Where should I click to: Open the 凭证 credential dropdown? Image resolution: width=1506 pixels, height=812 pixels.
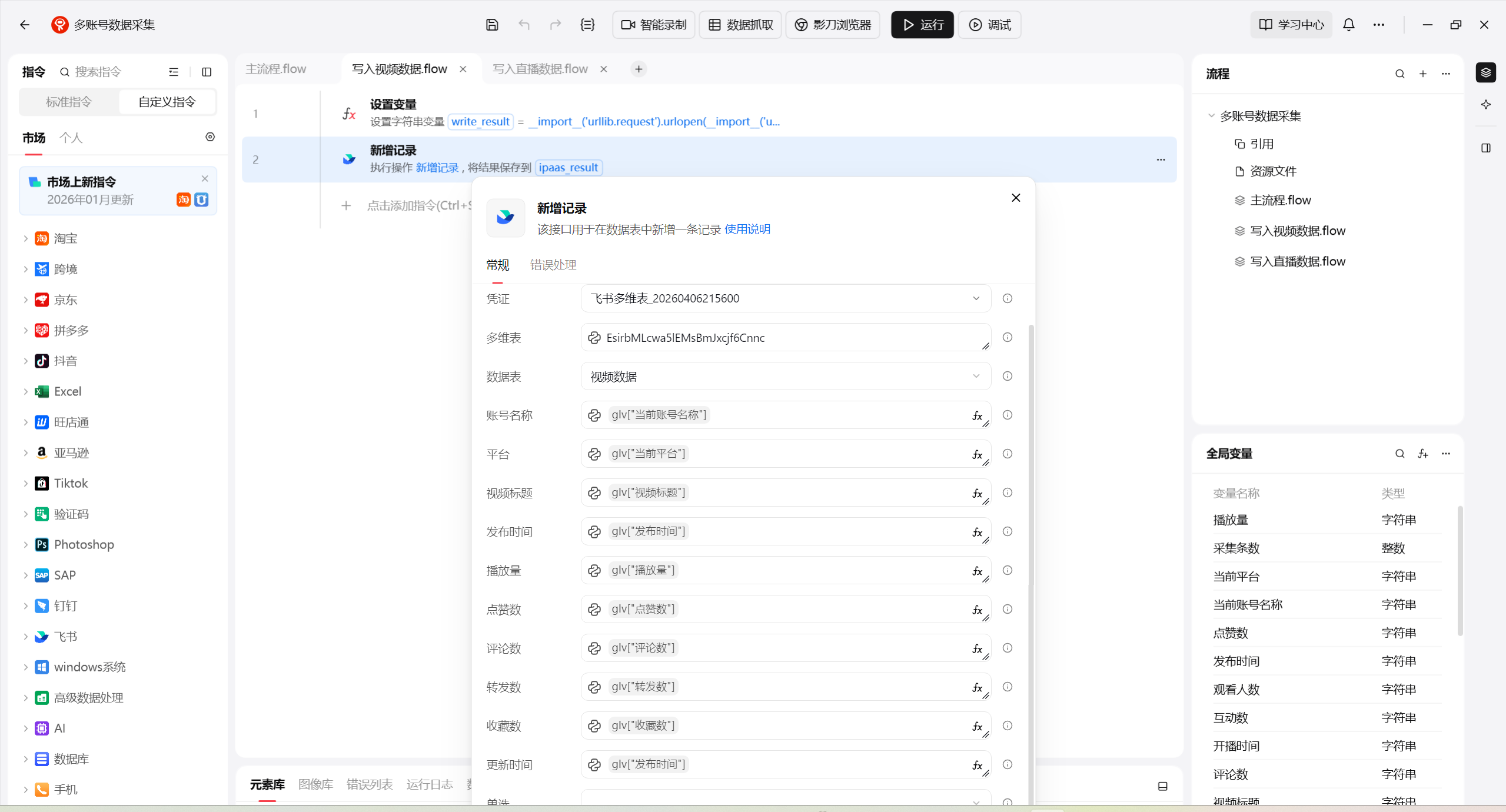[785, 298]
